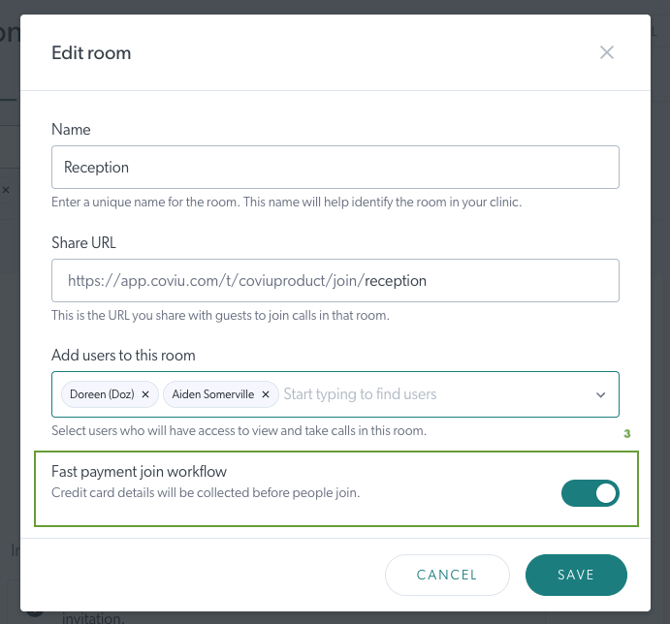
Task: Click the credit card details description text
Action: tap(205, 493)
